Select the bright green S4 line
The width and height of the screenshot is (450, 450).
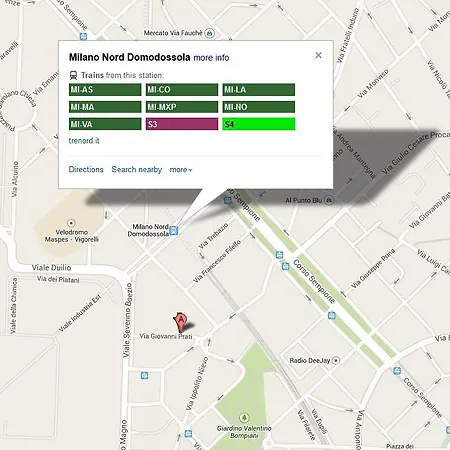pyautogui.click(x=259, y=124)
